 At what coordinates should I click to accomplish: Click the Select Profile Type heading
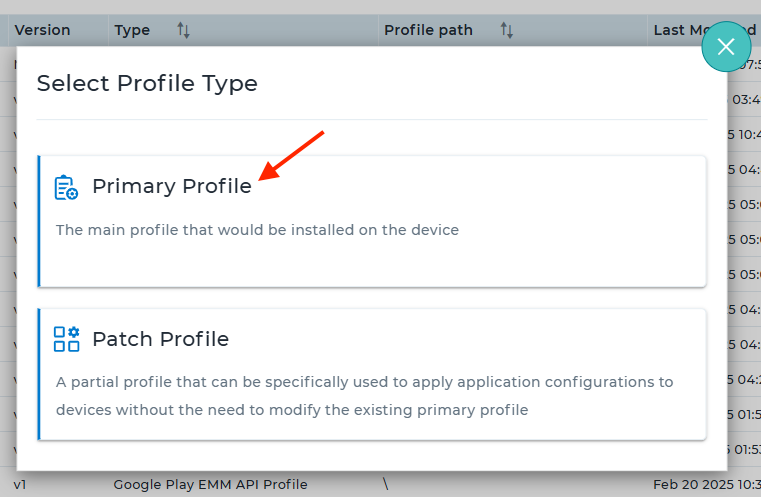click(x=147, y=83)
